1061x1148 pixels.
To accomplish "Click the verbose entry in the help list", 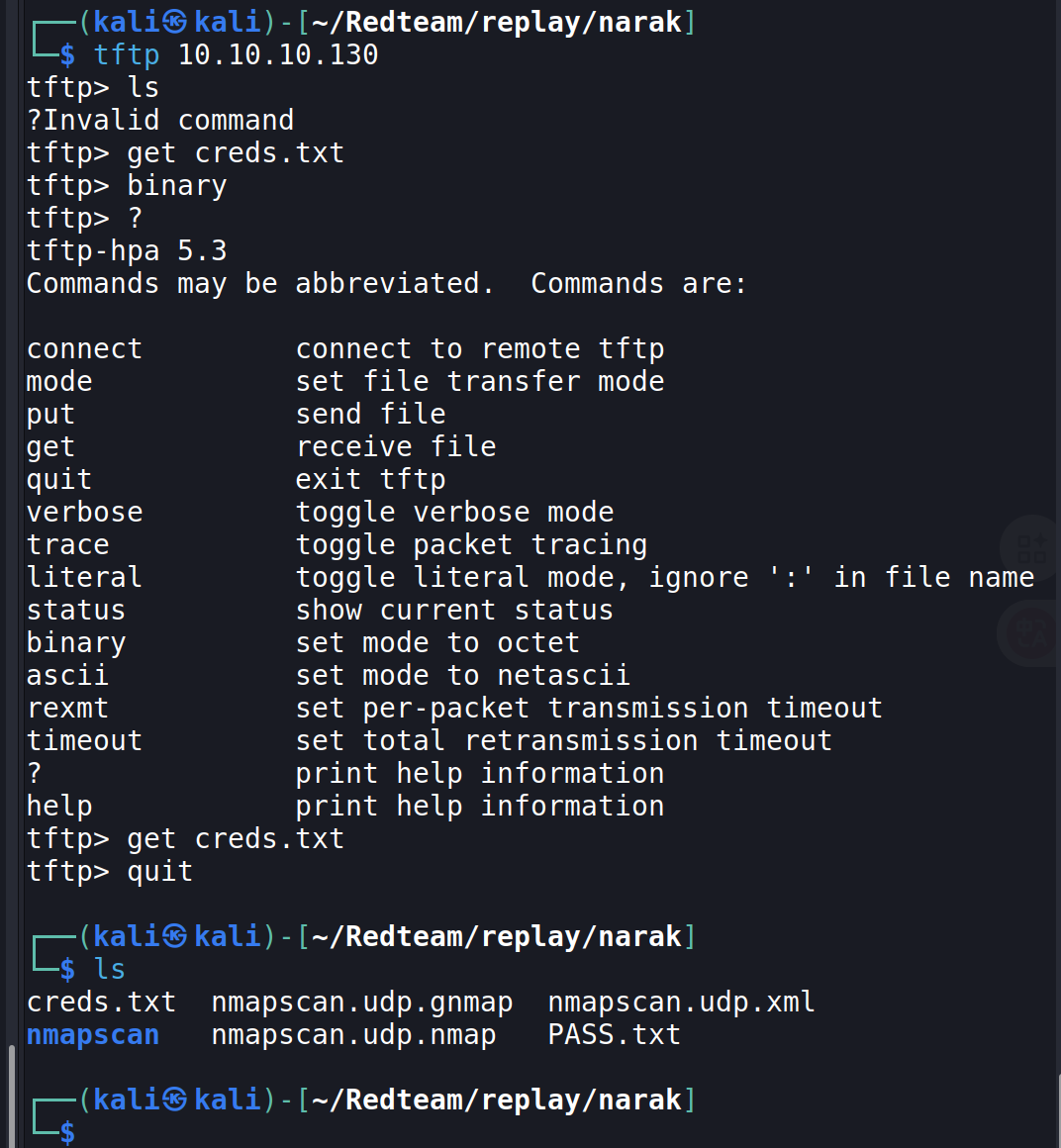I will [85, 513].
